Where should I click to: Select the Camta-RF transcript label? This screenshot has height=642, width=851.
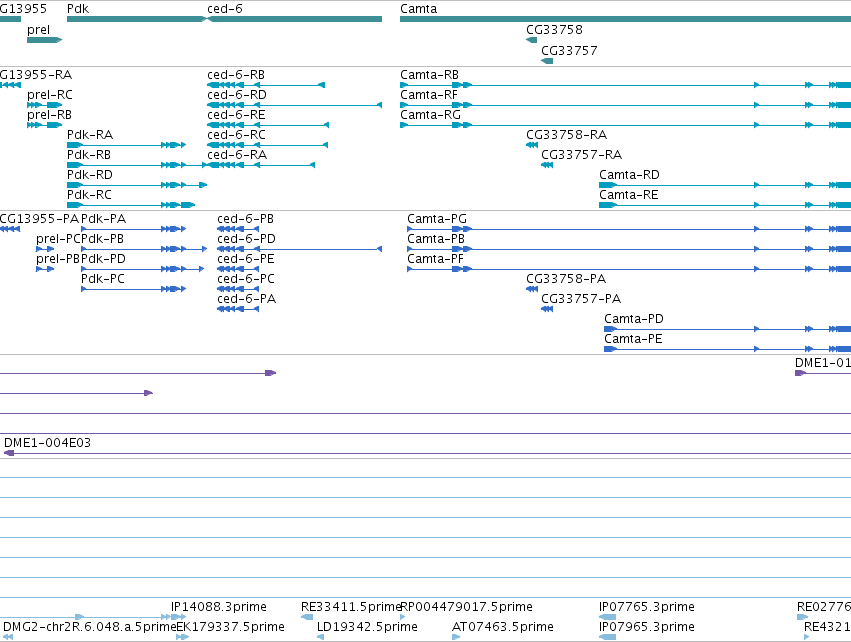429,95
